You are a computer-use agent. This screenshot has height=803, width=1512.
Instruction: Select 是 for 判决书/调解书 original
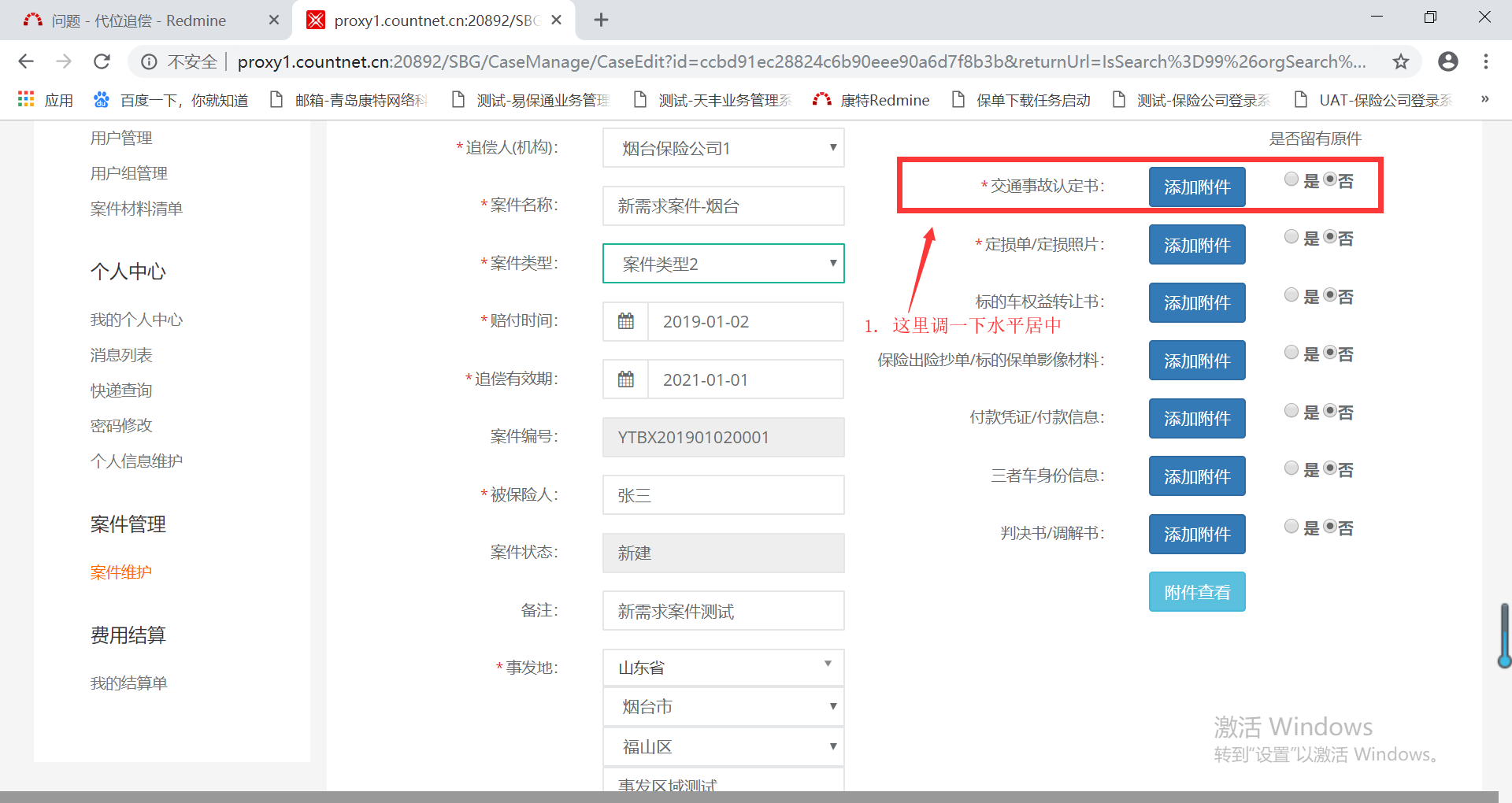pyautogui.click(x=1291, y=527)
